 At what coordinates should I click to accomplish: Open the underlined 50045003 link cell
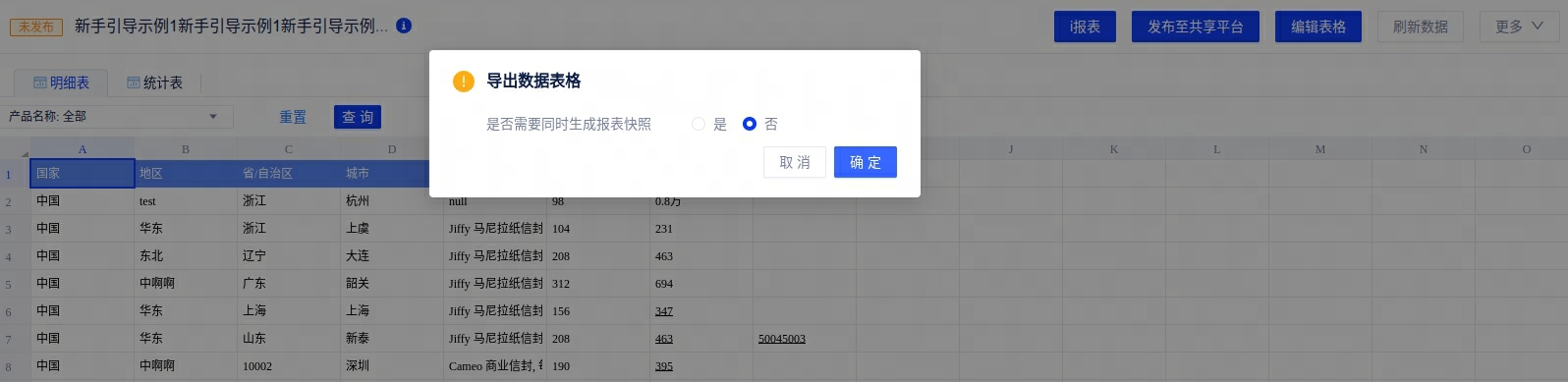(782, 339)
